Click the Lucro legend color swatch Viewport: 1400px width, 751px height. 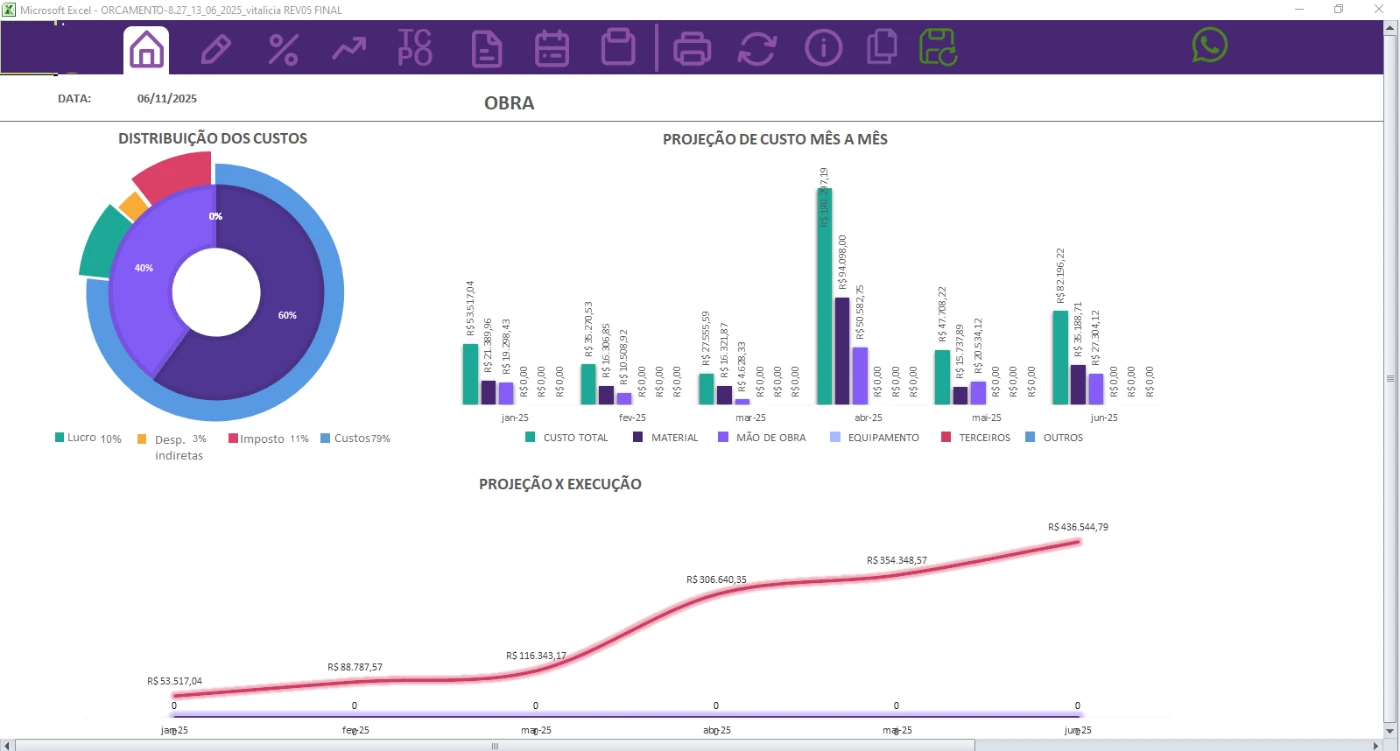pos(60,438)
